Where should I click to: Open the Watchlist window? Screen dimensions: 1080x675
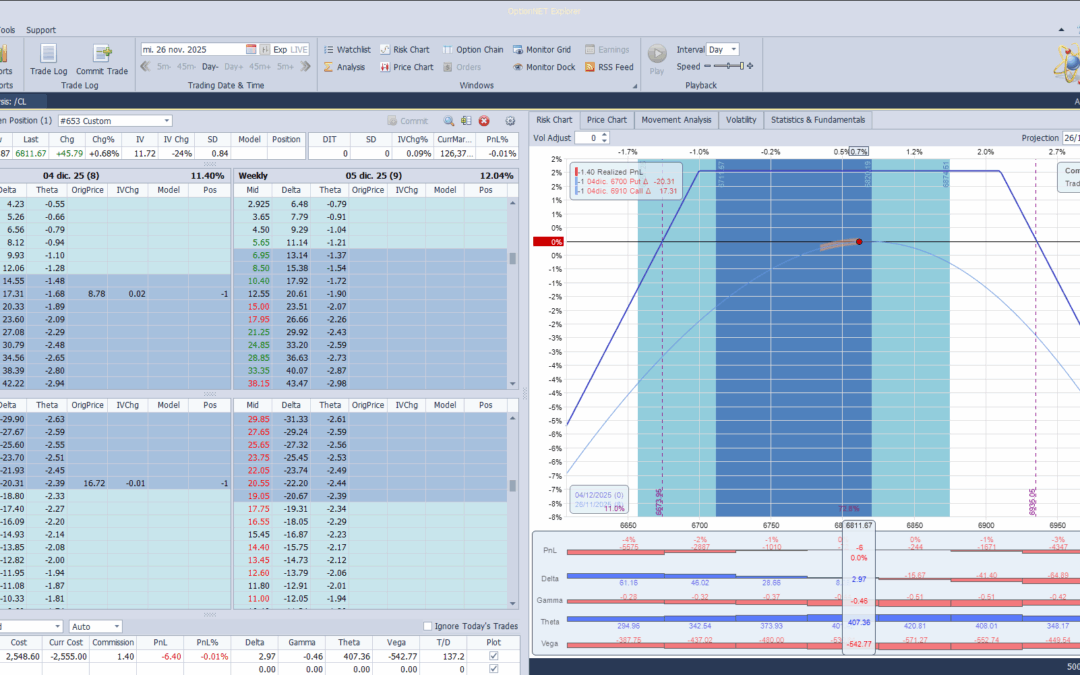click(347, 50)
